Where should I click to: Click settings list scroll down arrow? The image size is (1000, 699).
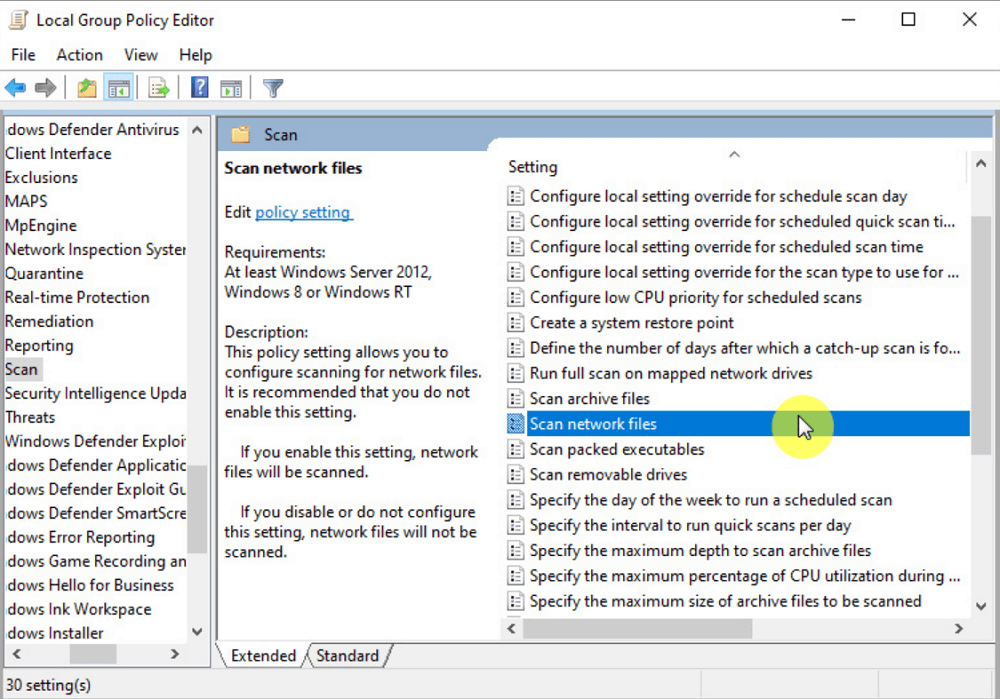[982, 606]
